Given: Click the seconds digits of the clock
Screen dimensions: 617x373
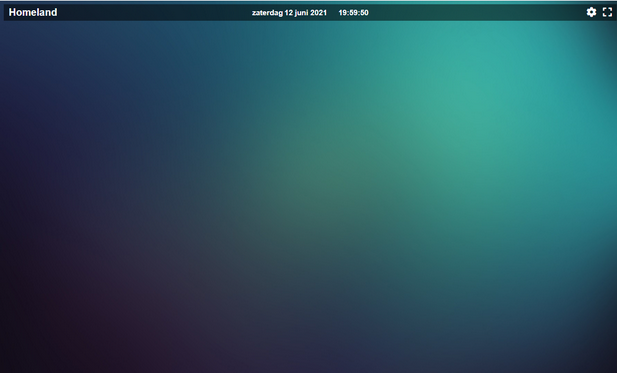Looking at the screenshot, I should pyautogui.click(x=364, y=13).
